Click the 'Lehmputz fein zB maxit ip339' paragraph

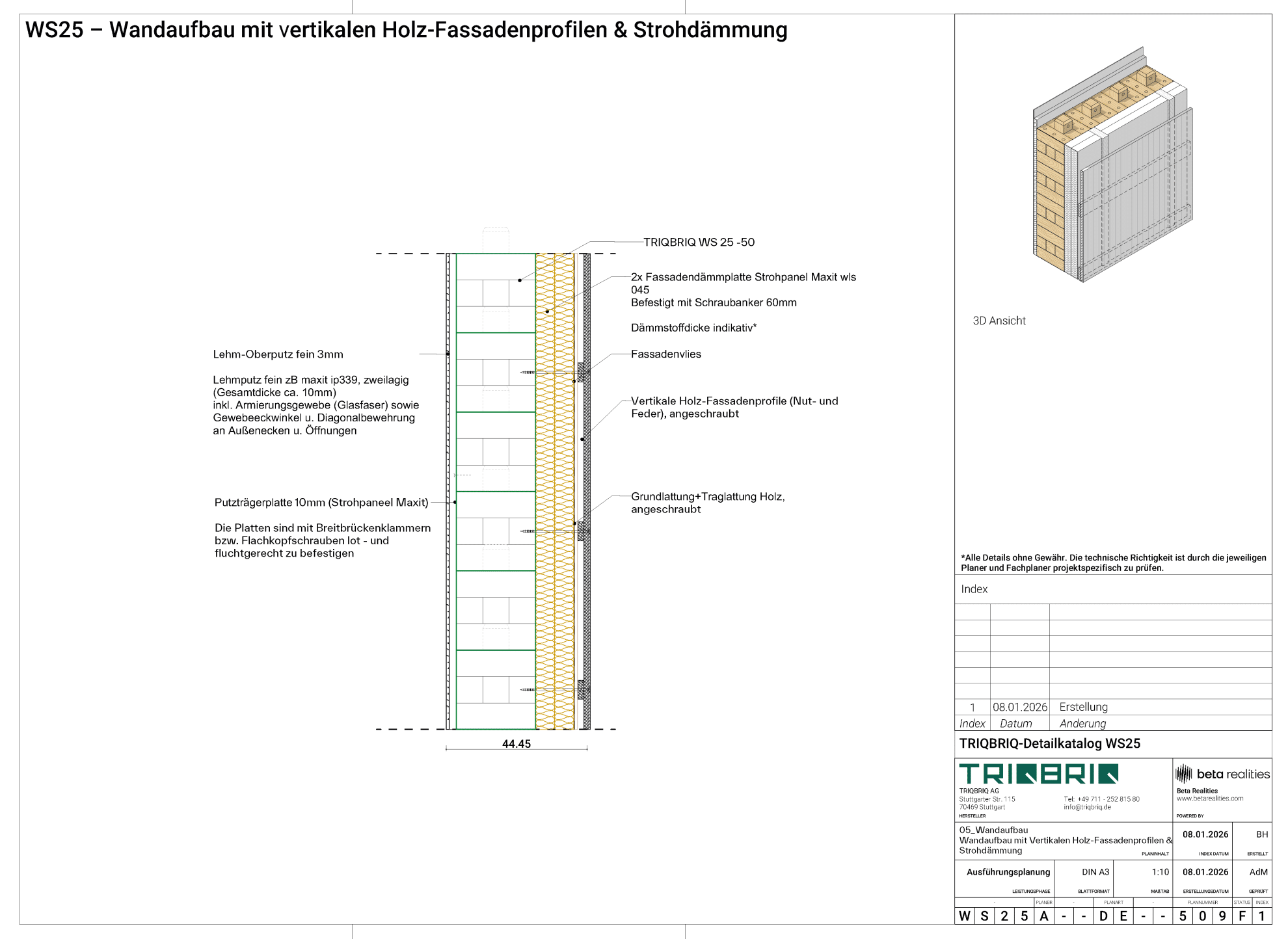pos(316,405)
